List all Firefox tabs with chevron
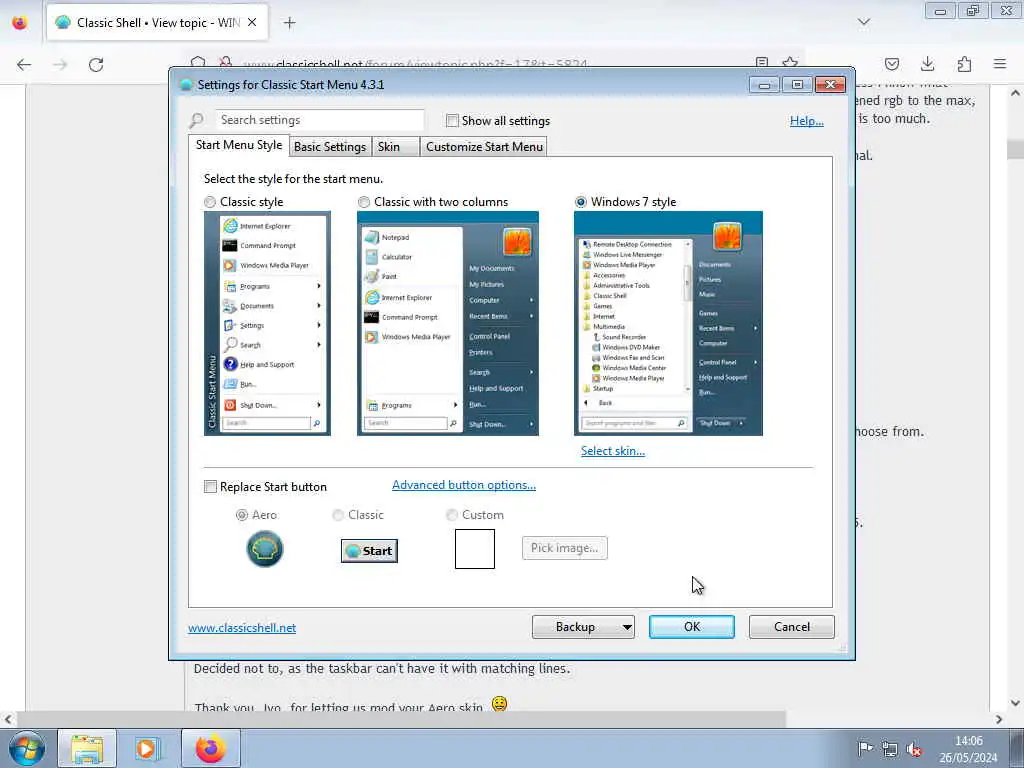This screenshot has width=1024, height=768. (x=864, y=22)
